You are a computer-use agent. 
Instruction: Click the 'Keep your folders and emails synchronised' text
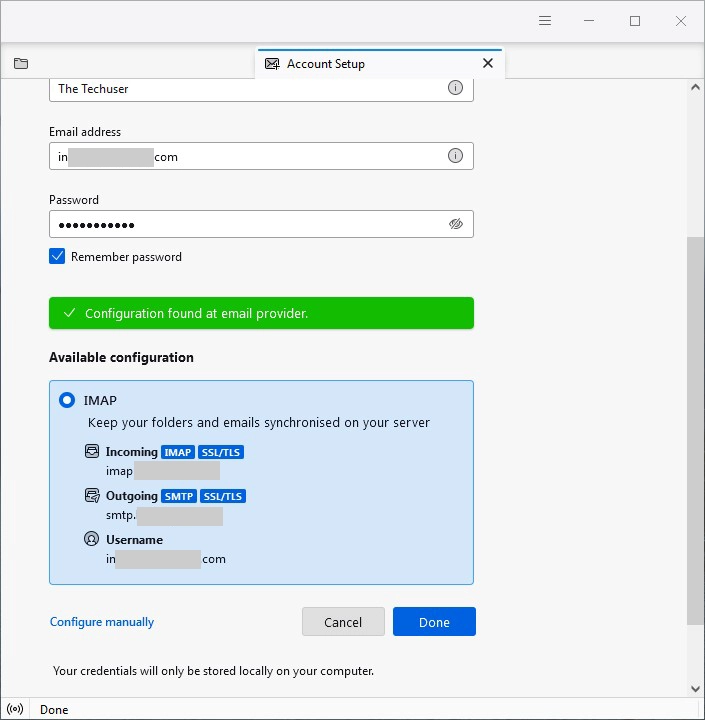pyautogui.click(x=259, y=422)
